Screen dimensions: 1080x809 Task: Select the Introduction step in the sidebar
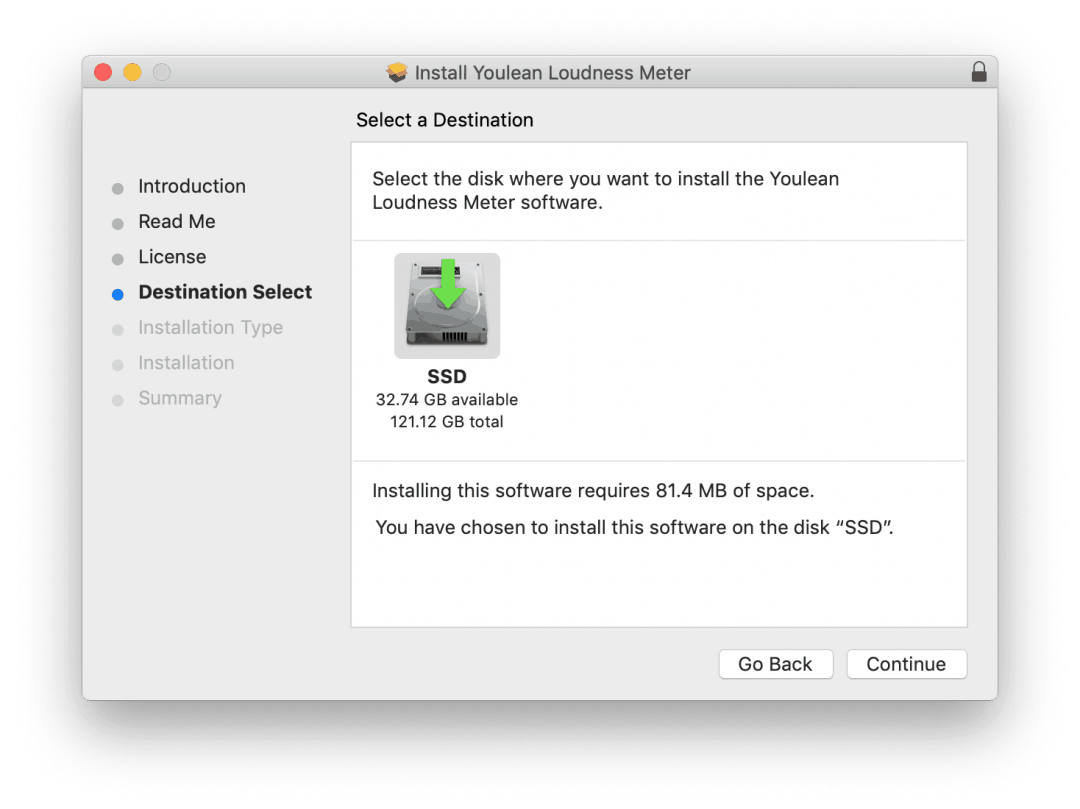(192, 186)
